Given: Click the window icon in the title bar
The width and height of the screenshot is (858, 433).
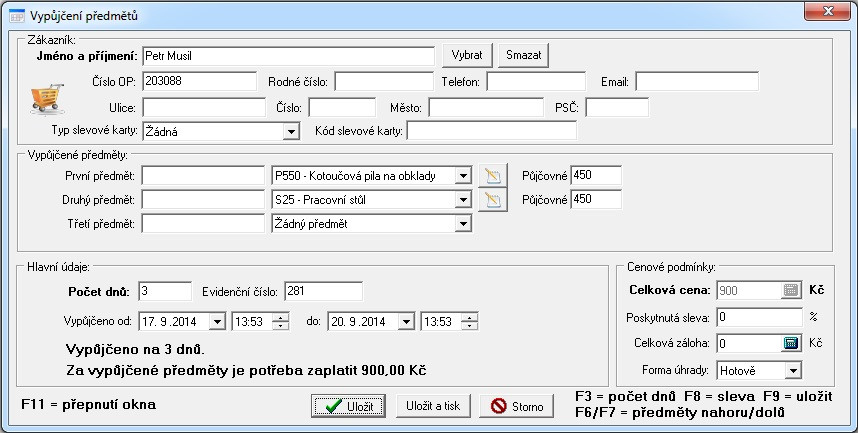Looking at the screenshot, I should (17, 16).
